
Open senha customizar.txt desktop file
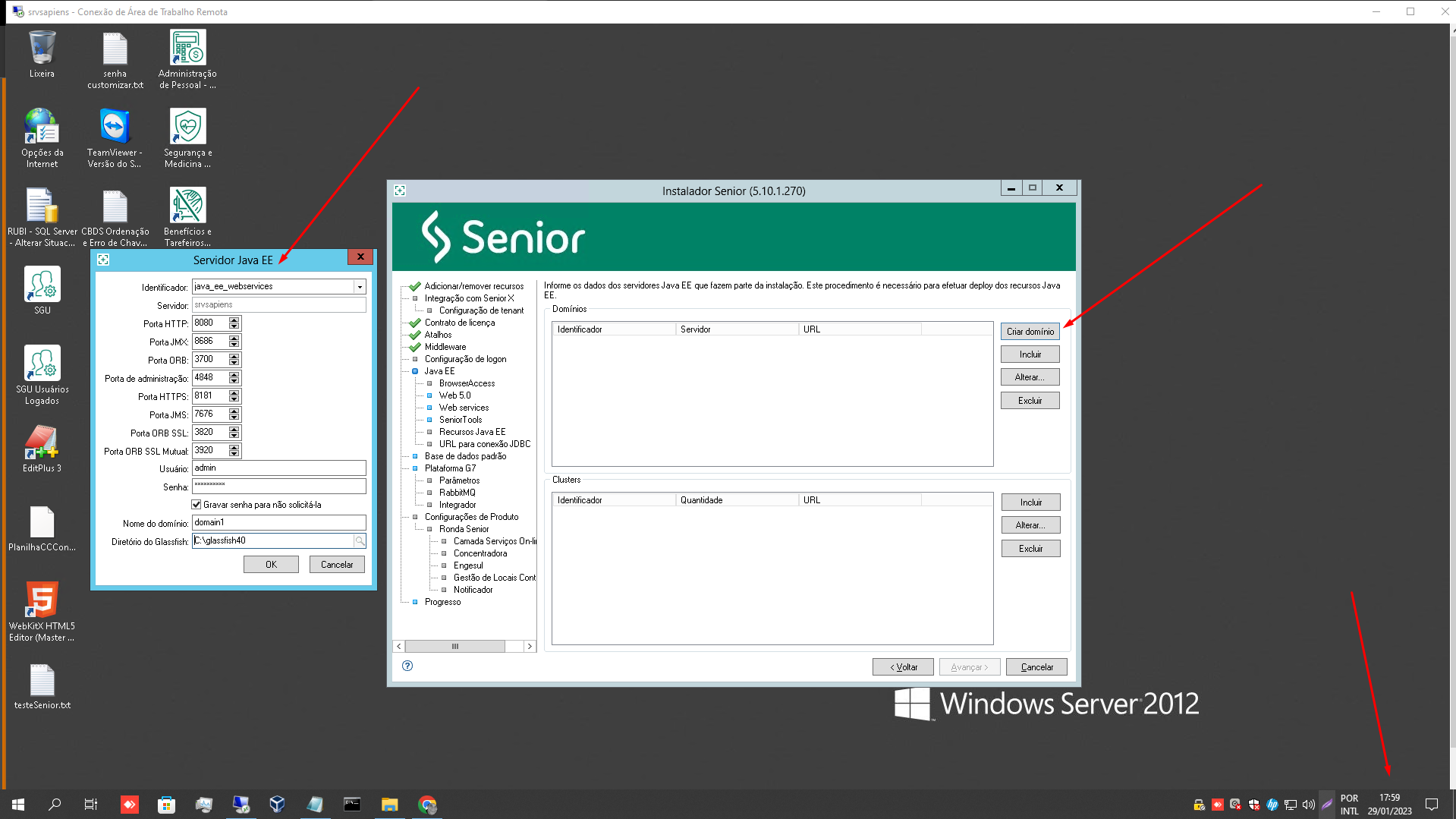pyautogui.click(x=115, y=59)
